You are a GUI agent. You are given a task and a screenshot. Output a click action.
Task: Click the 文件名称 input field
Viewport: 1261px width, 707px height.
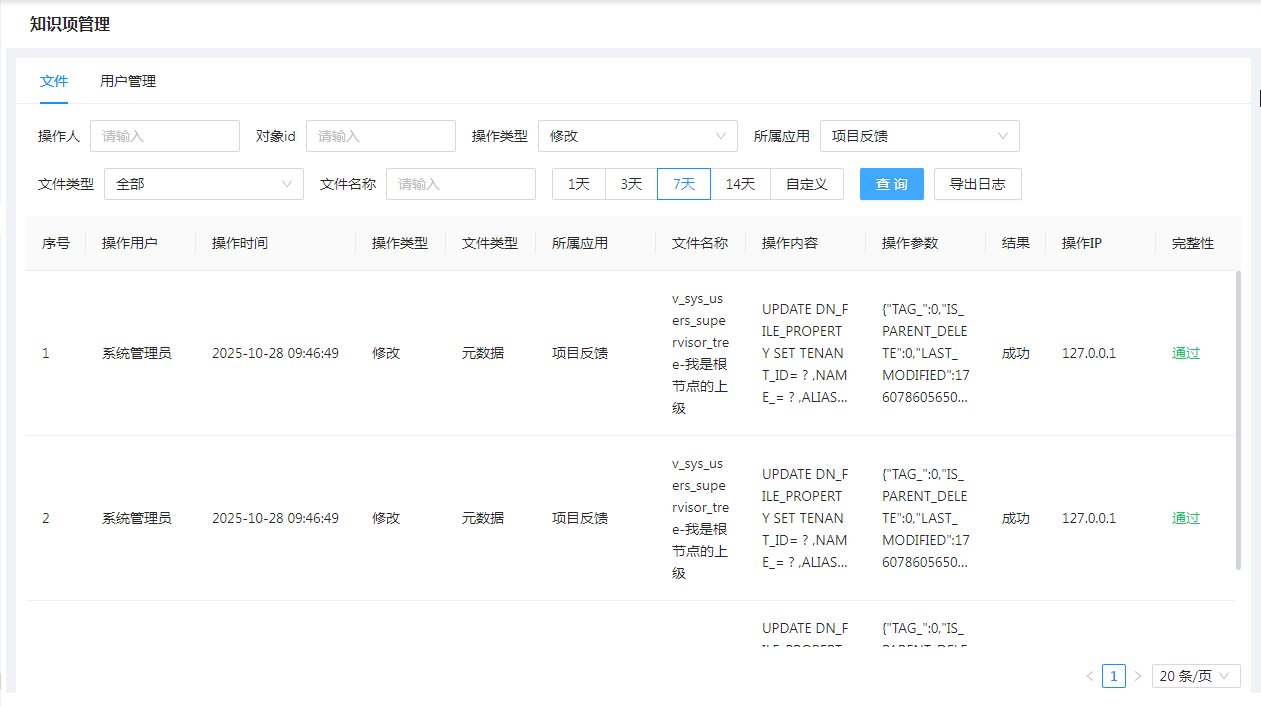click(460, 184)
